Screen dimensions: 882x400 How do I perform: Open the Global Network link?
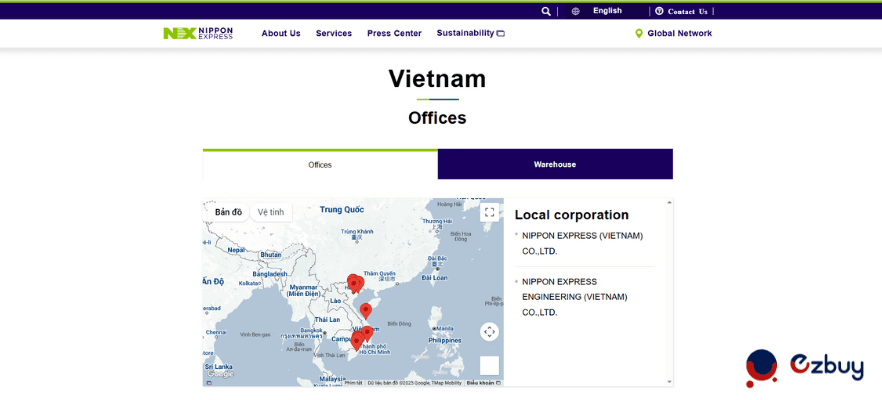[680, 33]
